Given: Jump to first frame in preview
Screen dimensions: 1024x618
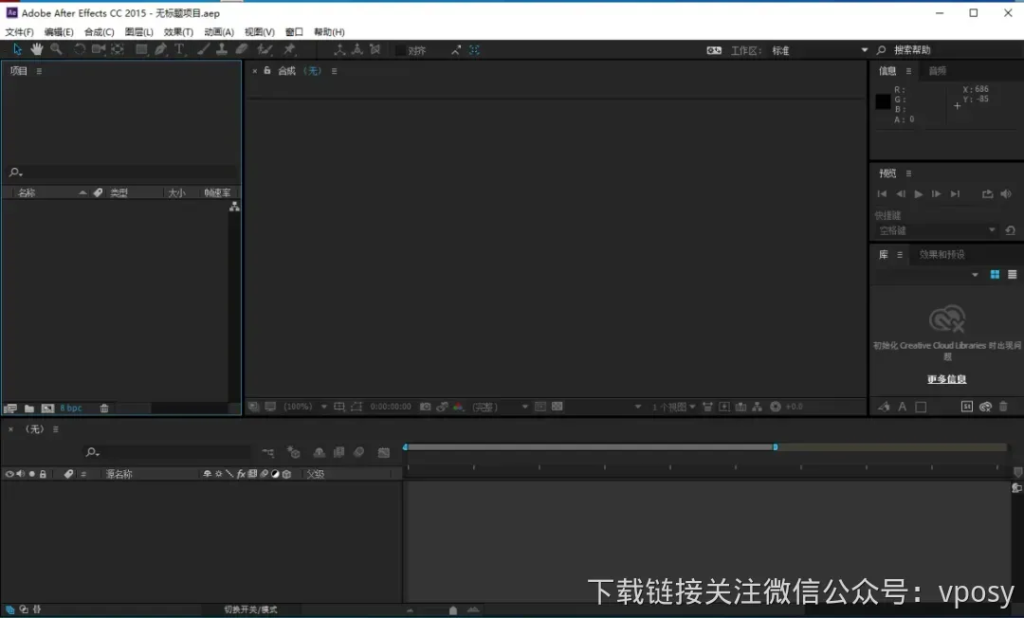Looking at the screenshot, I should click(882, 194).
